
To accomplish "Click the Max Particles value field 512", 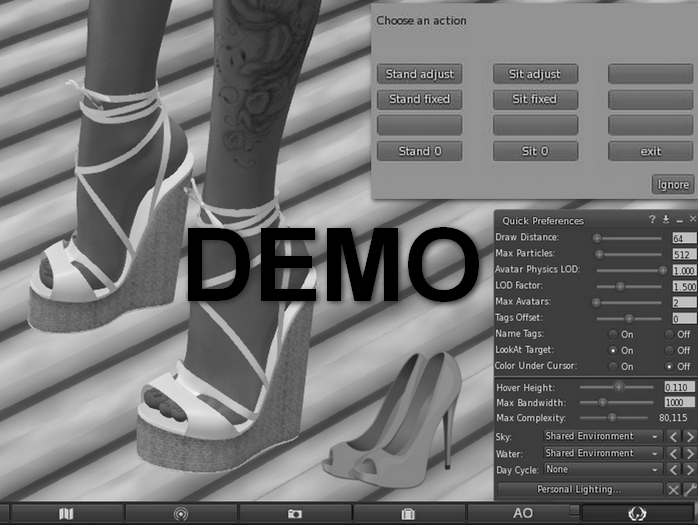I will point(684,254).
